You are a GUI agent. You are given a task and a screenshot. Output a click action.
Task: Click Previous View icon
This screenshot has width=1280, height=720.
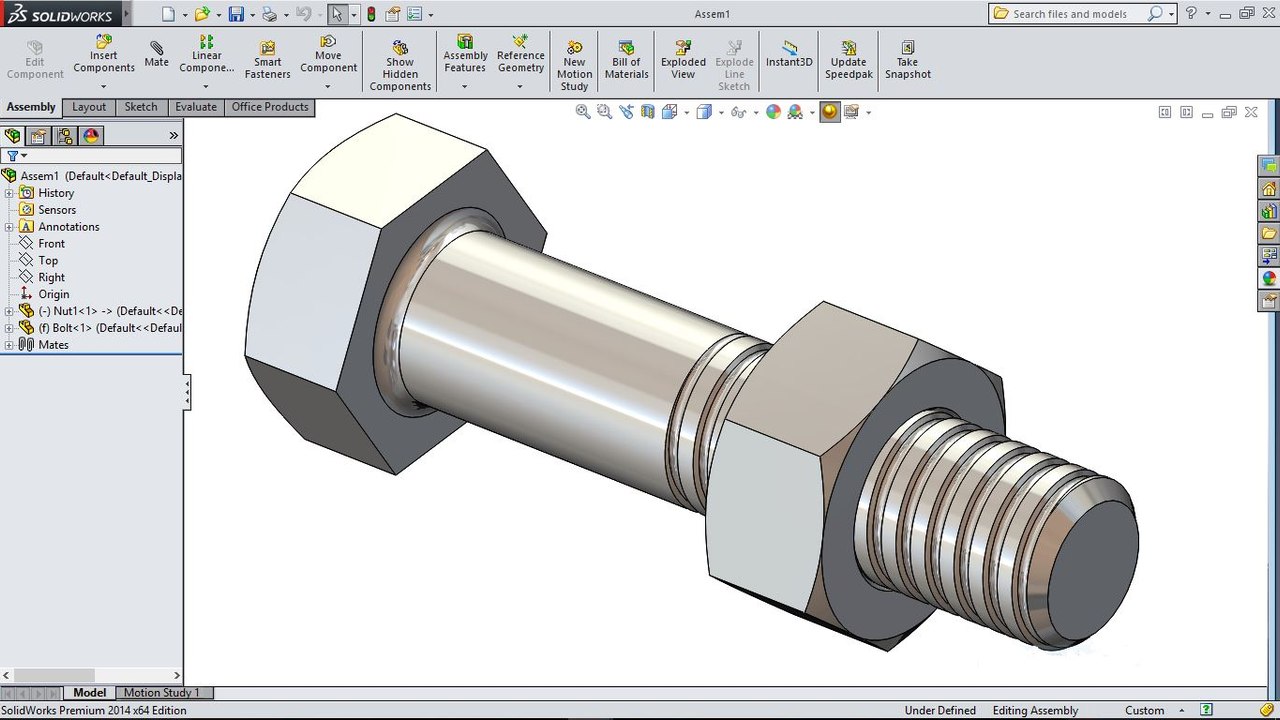pos(627,112)
